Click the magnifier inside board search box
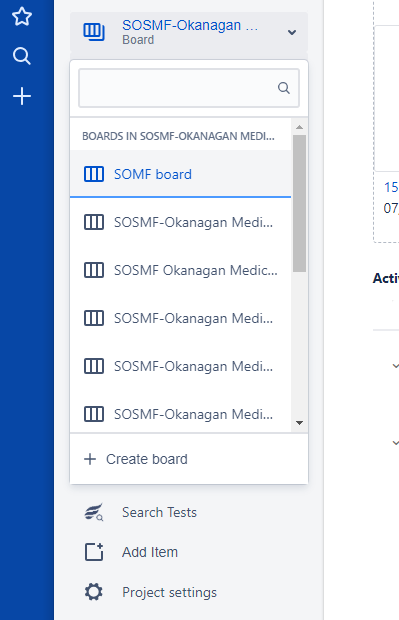Viewport: 399px width, 620px height. (x=284, y=88)
